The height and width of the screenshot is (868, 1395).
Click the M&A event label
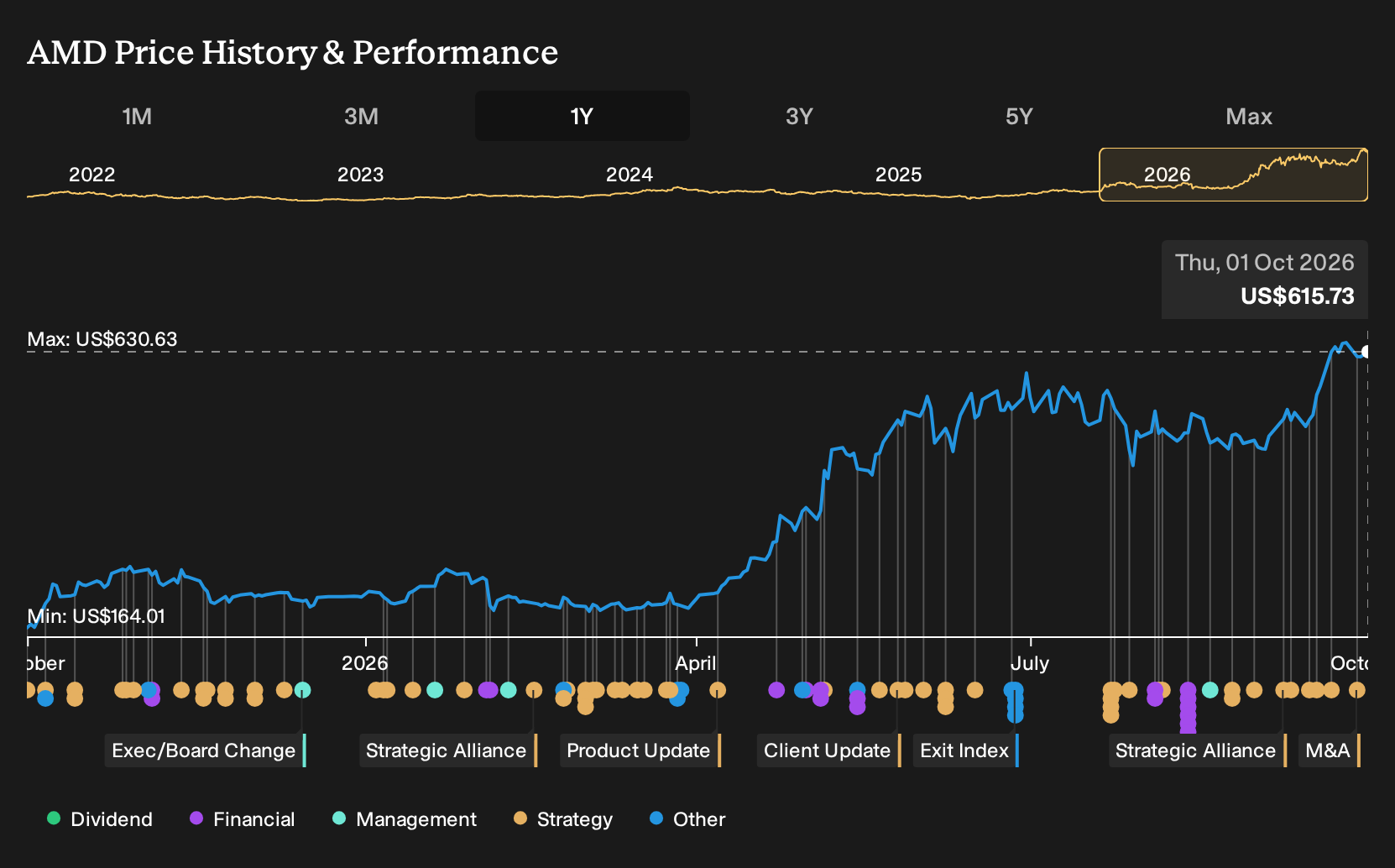[1329, 750]
